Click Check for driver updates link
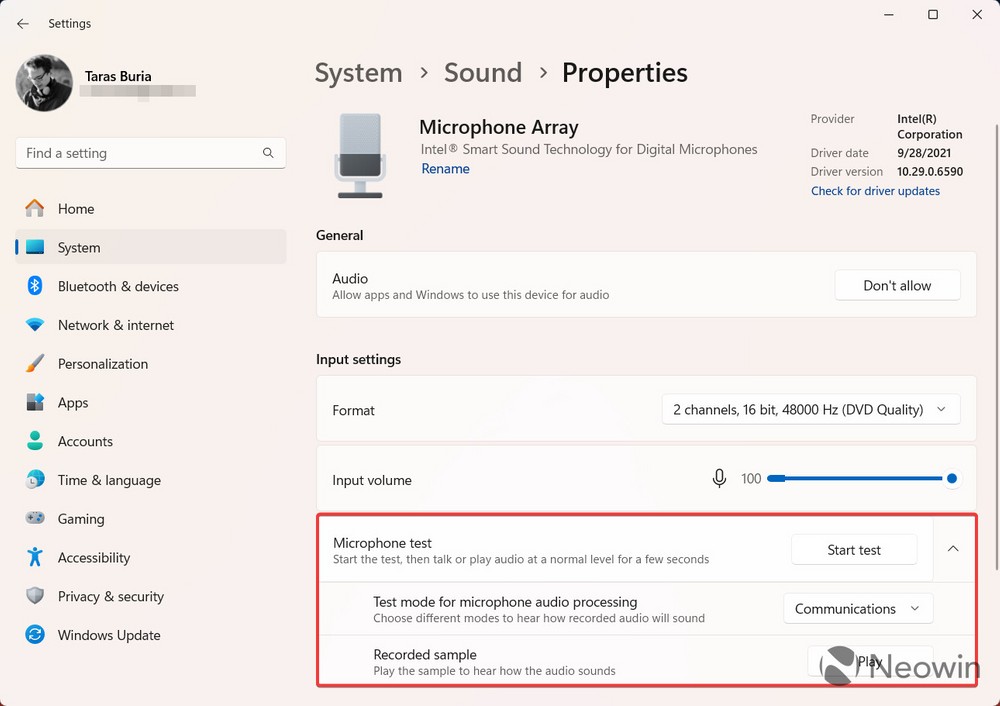The width and height of the screenshot is (1000, 706). coord(875,191)
